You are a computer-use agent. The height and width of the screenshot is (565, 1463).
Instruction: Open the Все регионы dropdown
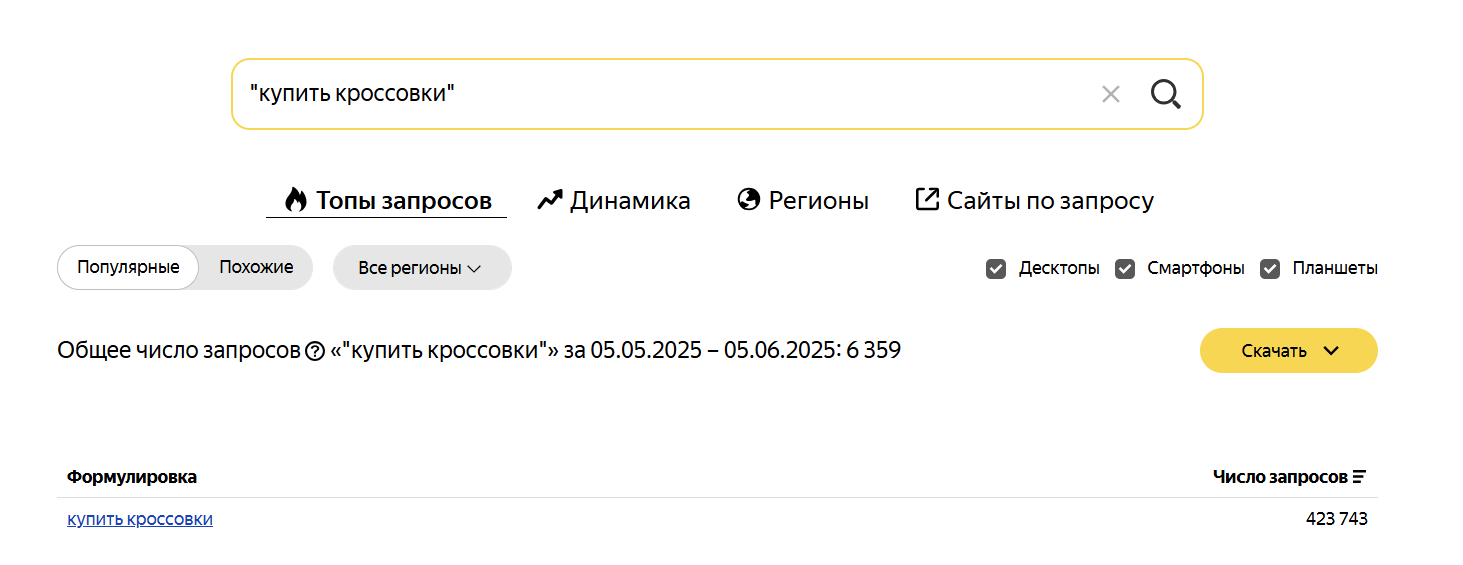click(422, 268)
